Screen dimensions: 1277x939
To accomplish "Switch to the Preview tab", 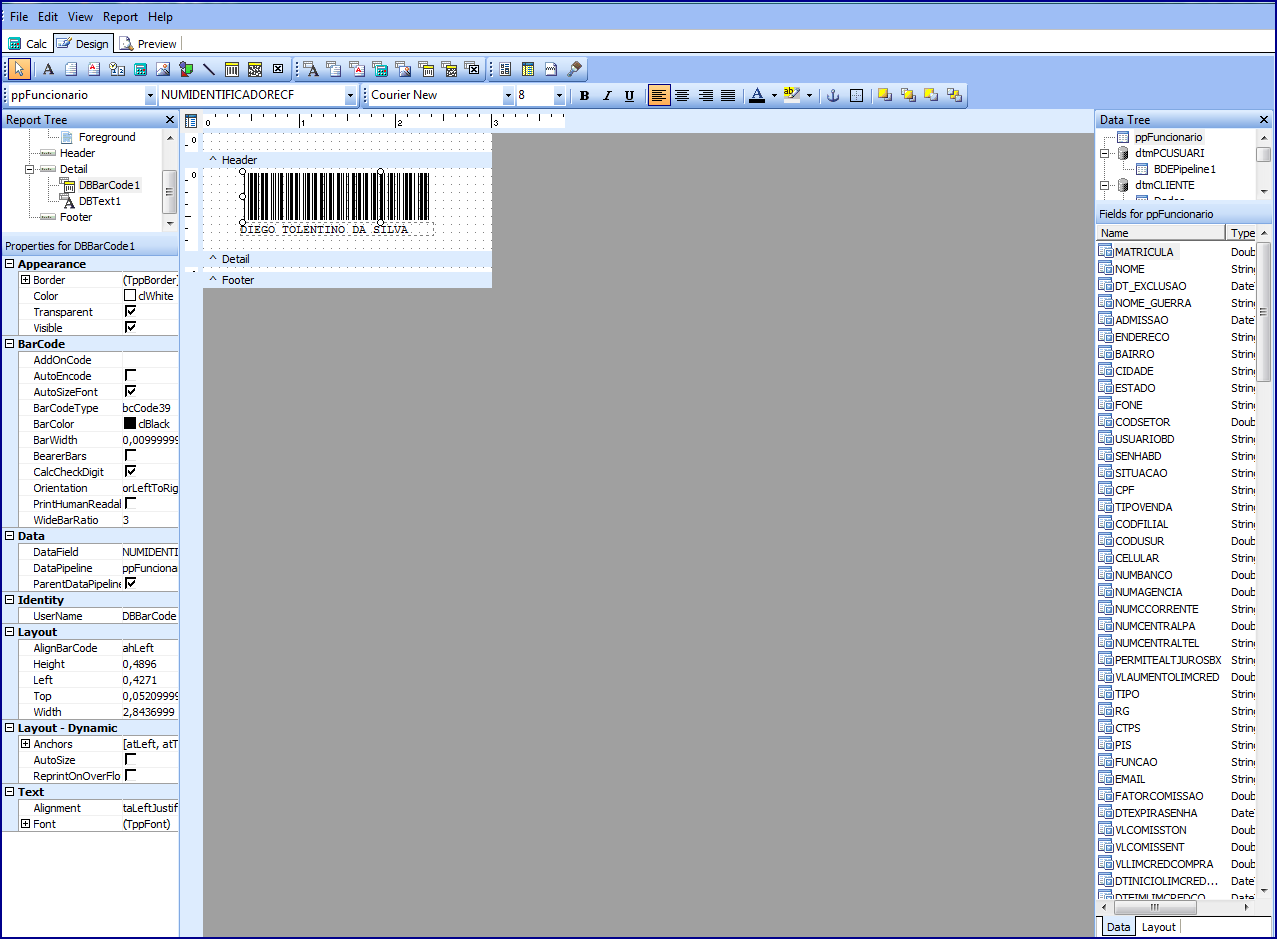I will tap(148, 44).
